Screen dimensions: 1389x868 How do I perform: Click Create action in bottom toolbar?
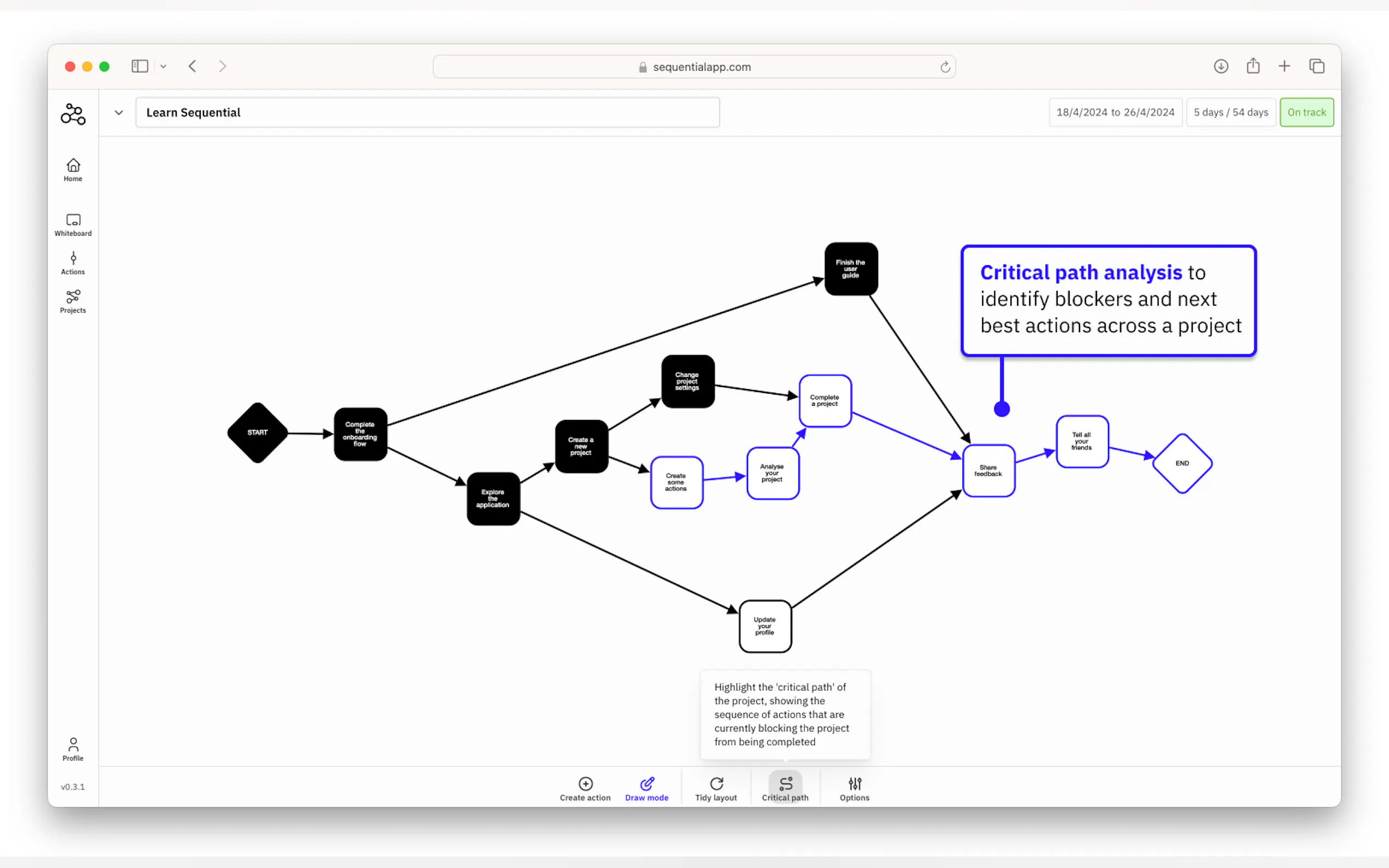(x=585, y=789)
